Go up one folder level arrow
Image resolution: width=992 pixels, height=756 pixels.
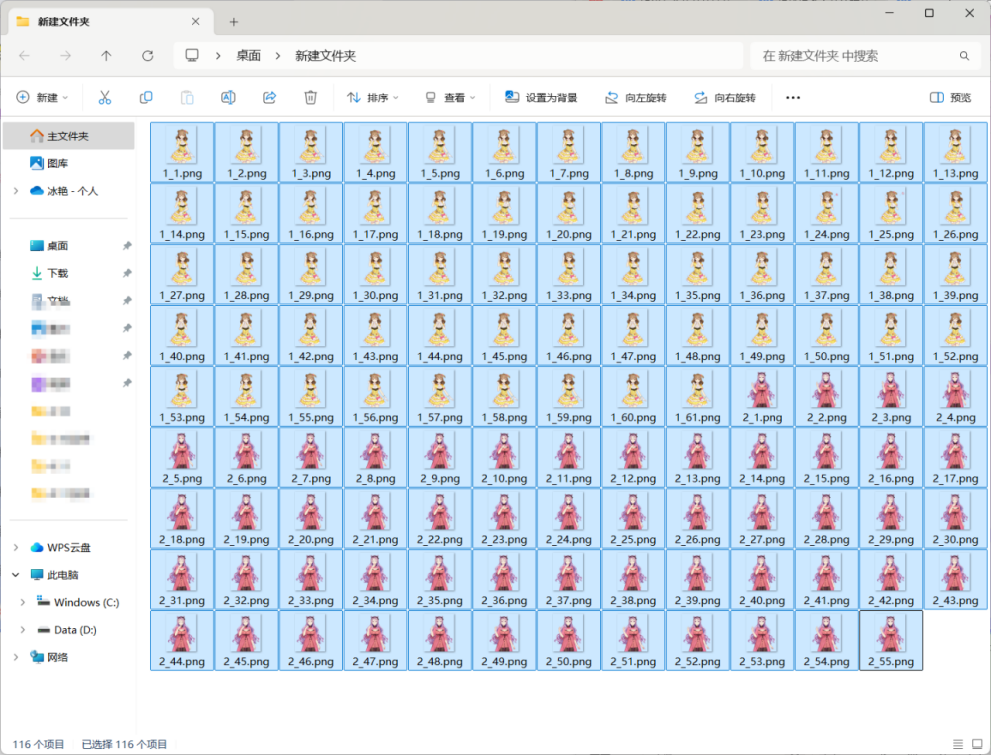(106, 56)
